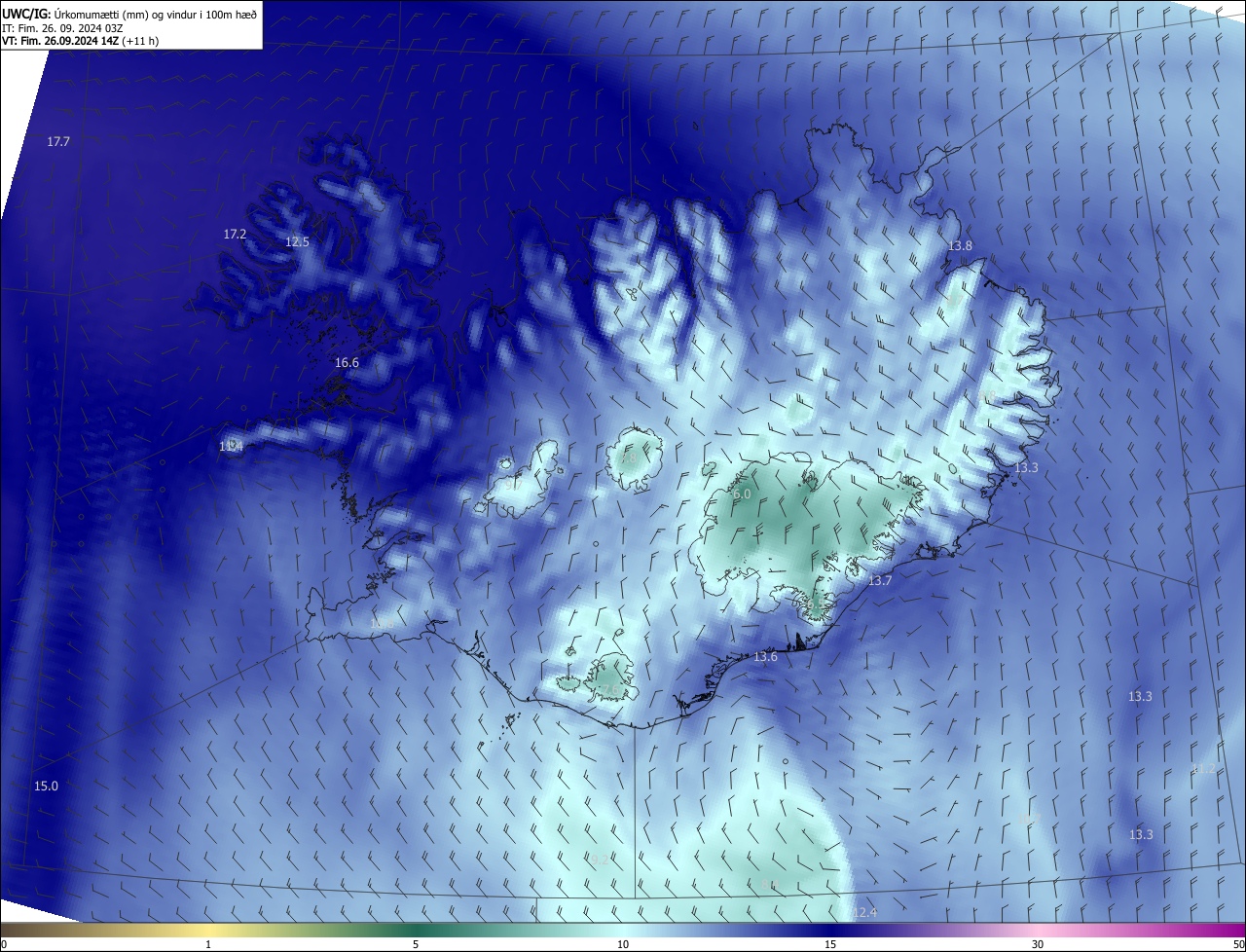This screenshot has width=1246, height=952.
Task: Click the 16.6 value label
Action: 347,363
